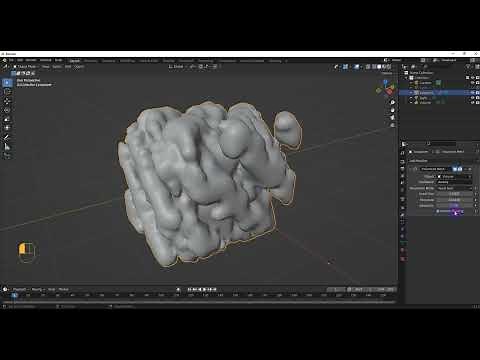Viewport: 480px width, 360px height.
Task: Adjust the modifier Adaptivity slider
Action: 454,206
